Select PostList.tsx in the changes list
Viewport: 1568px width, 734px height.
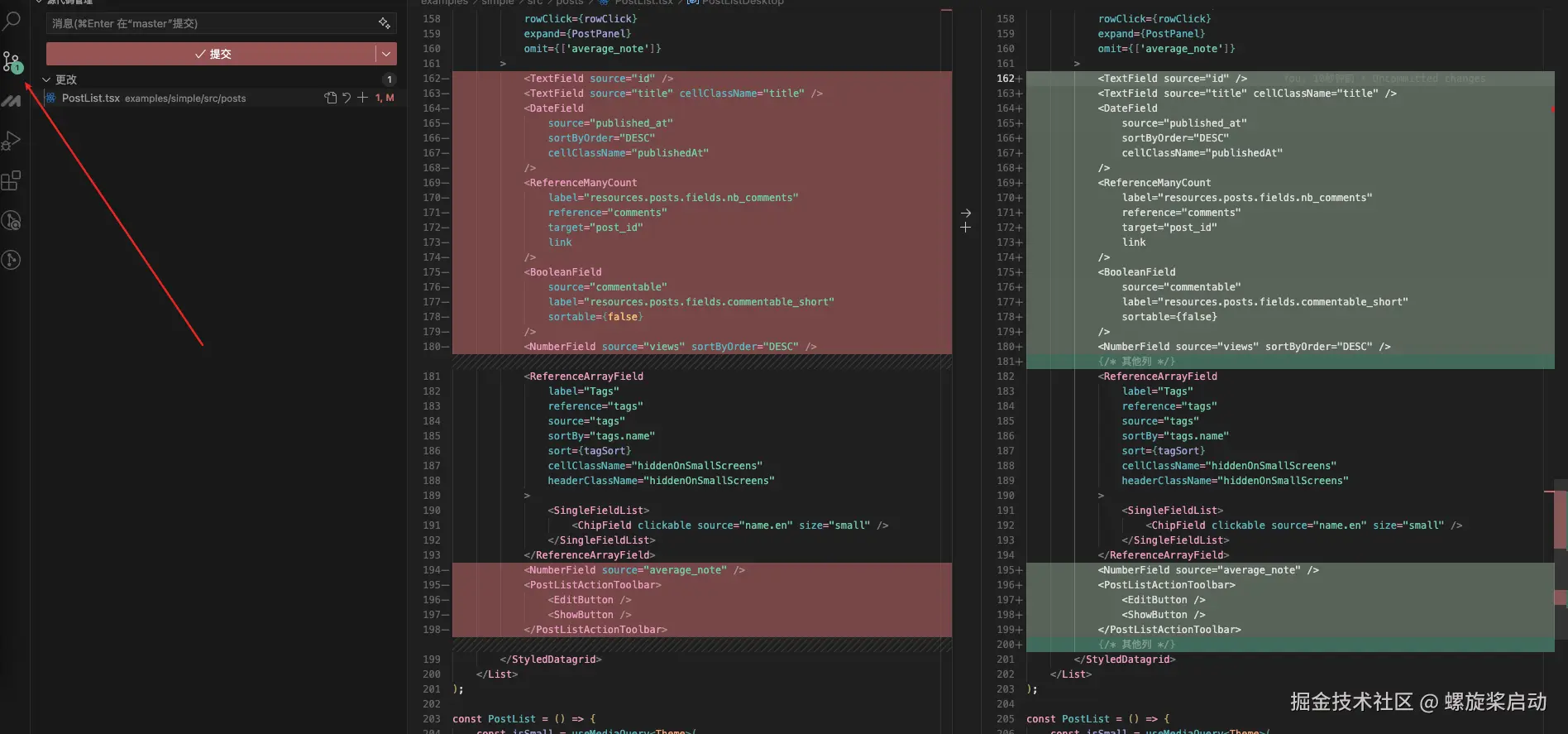coord(220,98)
